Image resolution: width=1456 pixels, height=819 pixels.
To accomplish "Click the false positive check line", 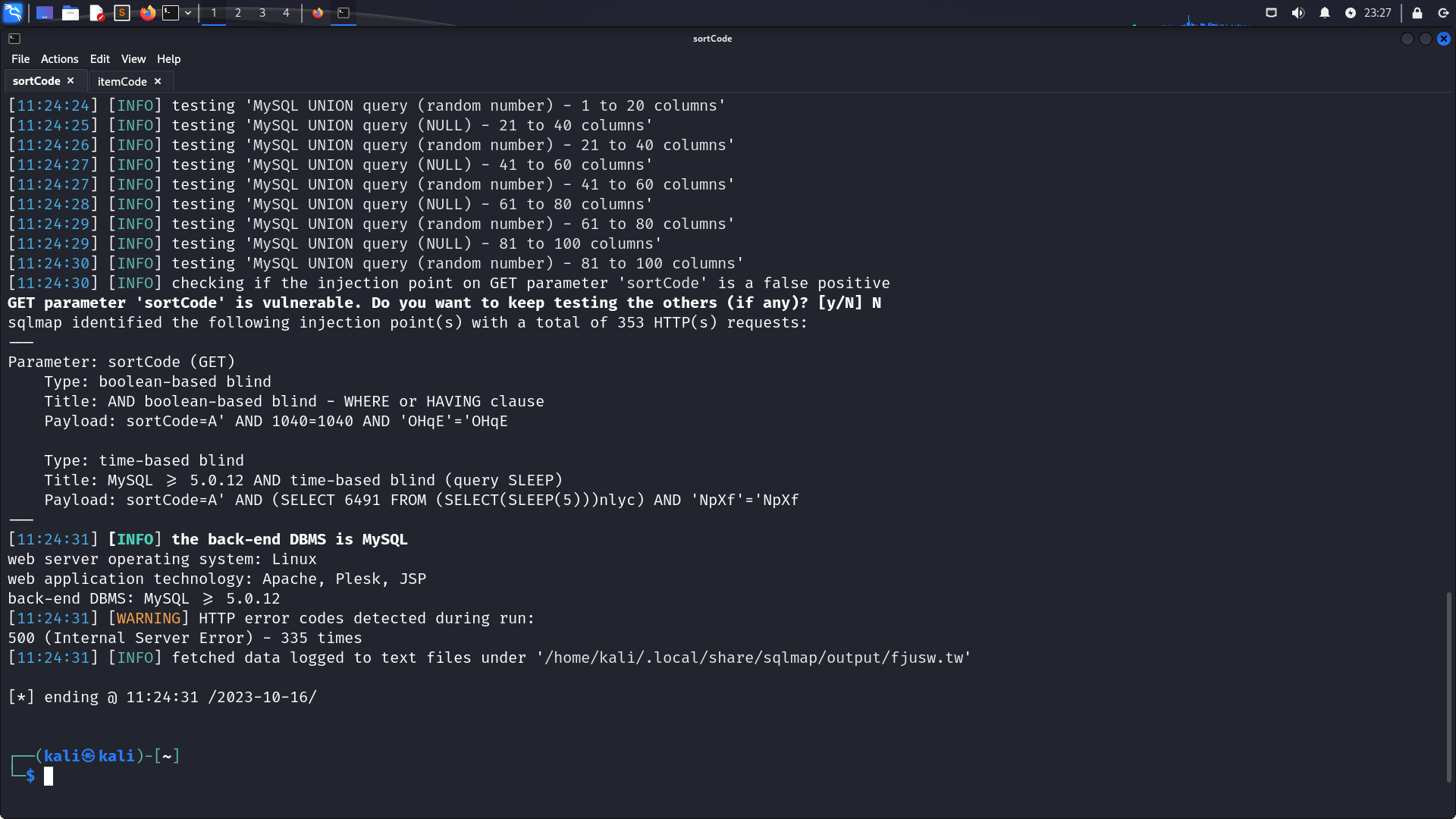I will [x=449, y=284].
